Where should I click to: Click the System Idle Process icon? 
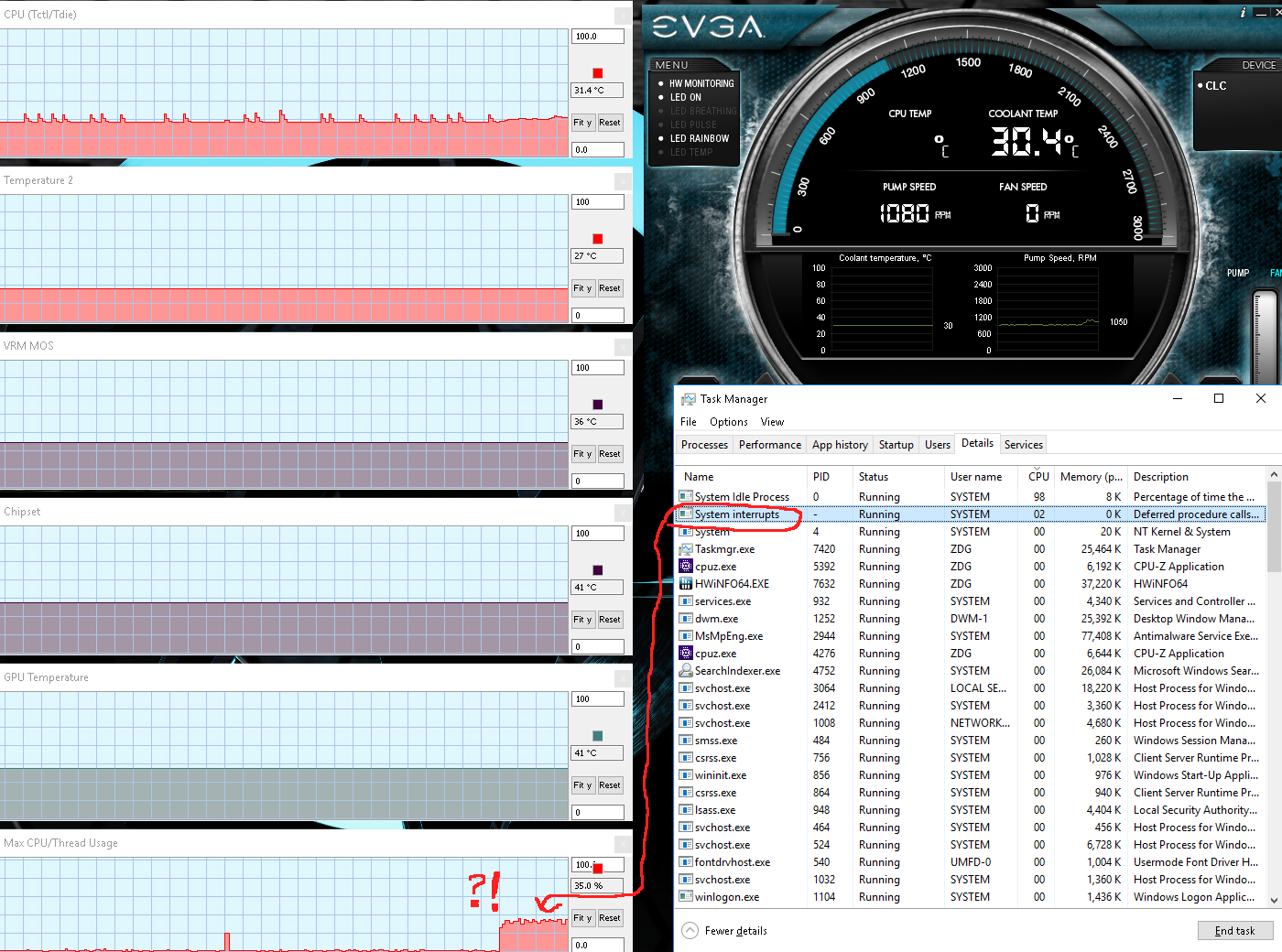686,497
